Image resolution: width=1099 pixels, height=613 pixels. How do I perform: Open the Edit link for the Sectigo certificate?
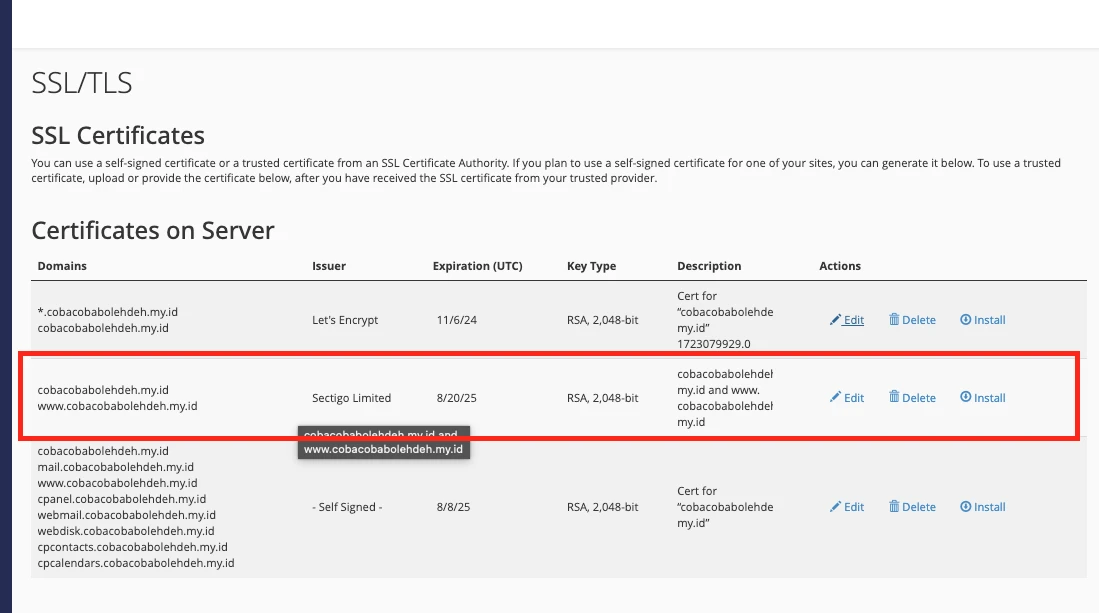tap(848, 397)
